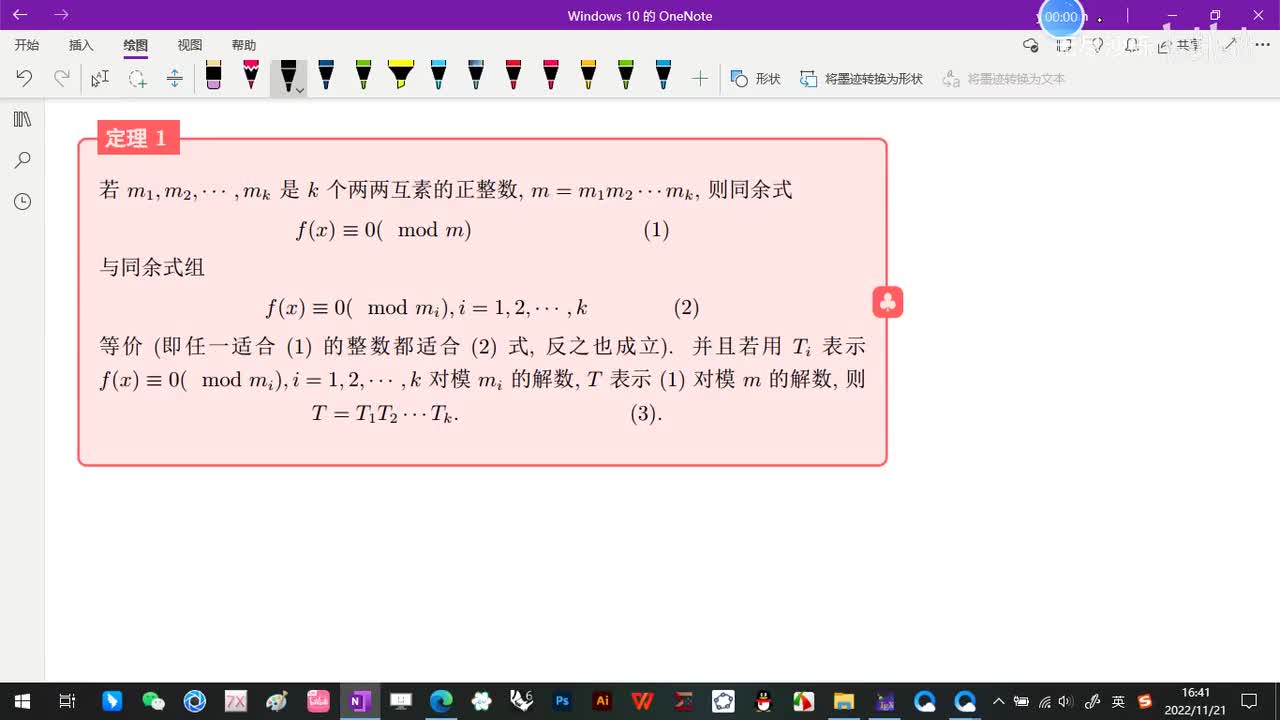Open the 16:41 clock and calendar

pyautogui.click(x=1196, y=701)
